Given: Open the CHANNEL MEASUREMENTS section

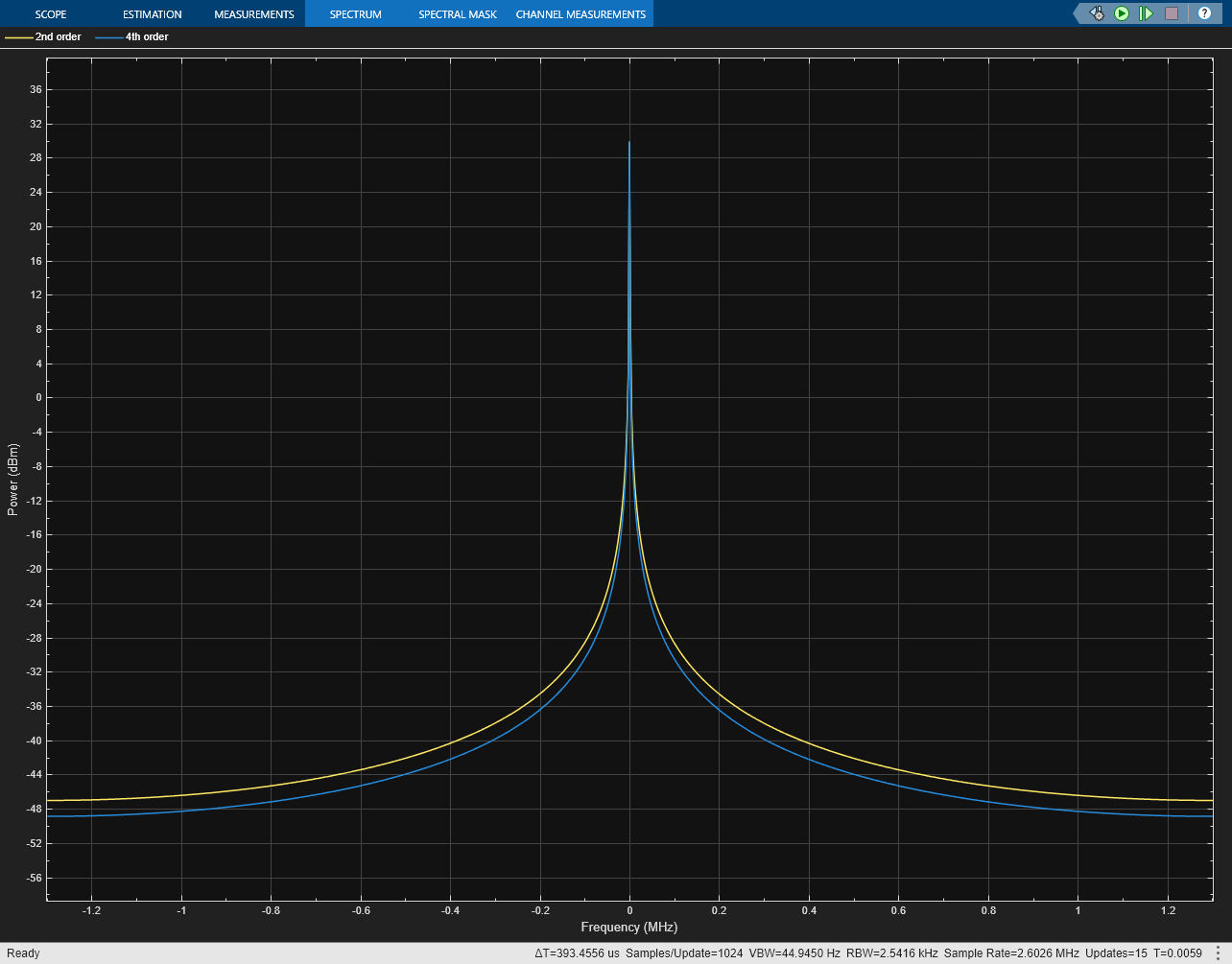Looking at the screenshot, I should click(580, 13).
